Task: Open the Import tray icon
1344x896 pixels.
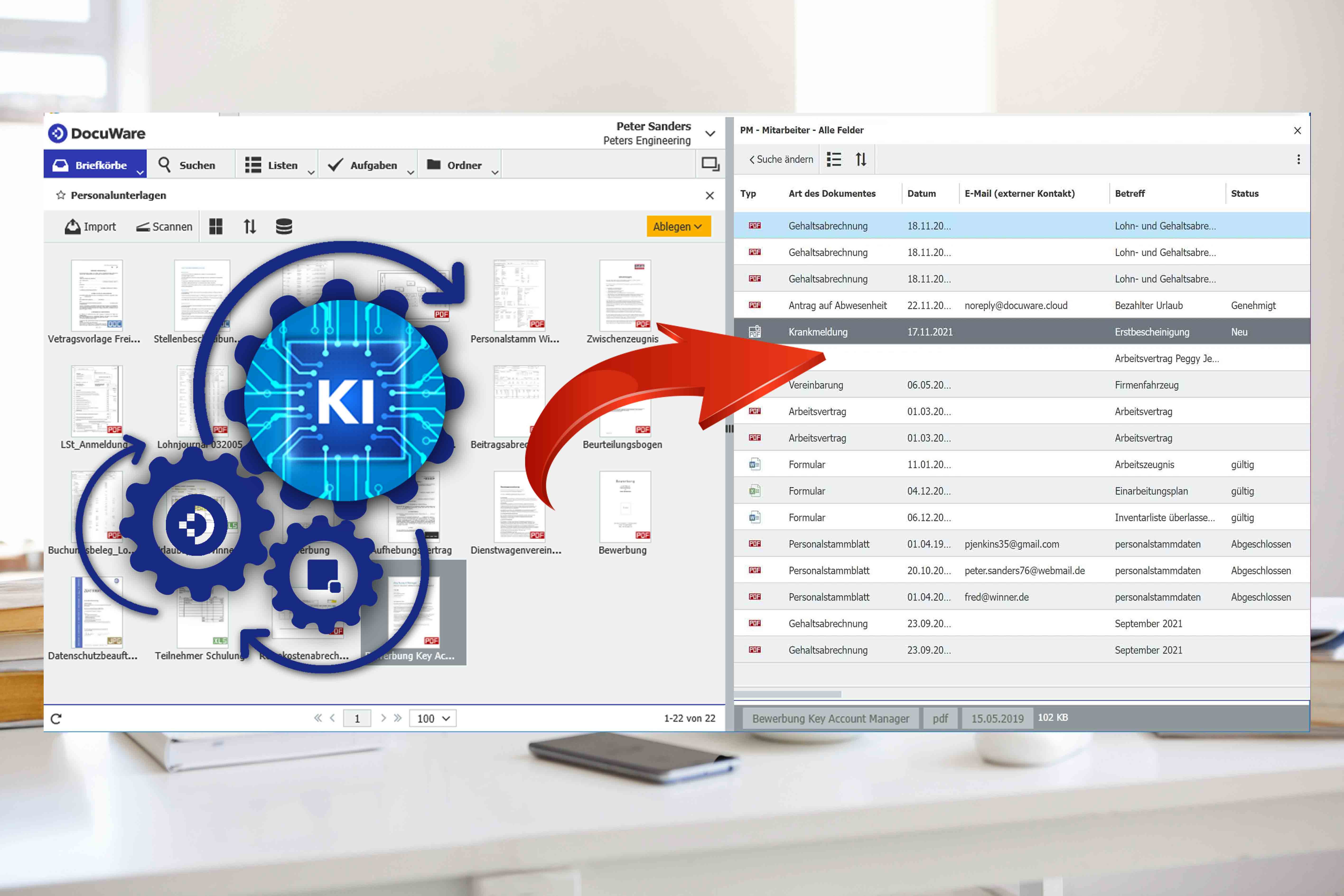Action: coord(73,227)
